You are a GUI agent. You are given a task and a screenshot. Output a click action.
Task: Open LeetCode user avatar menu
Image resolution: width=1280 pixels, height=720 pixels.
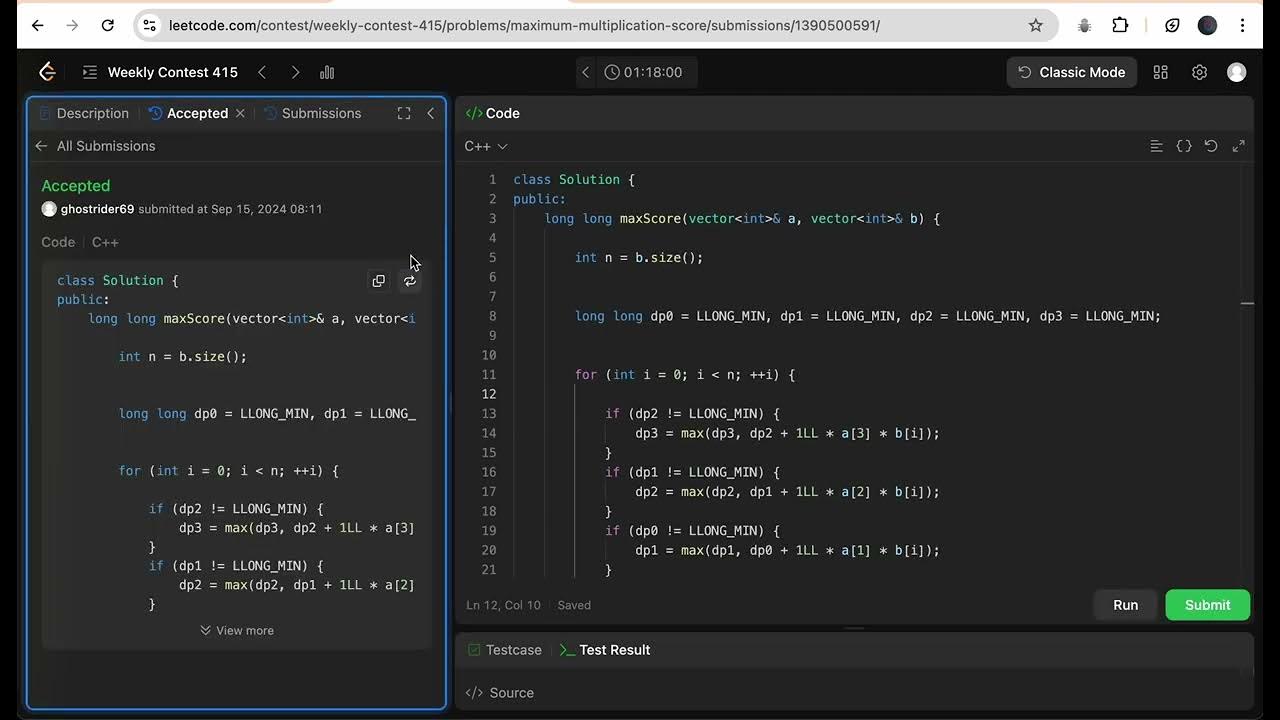click(1237, 72)
